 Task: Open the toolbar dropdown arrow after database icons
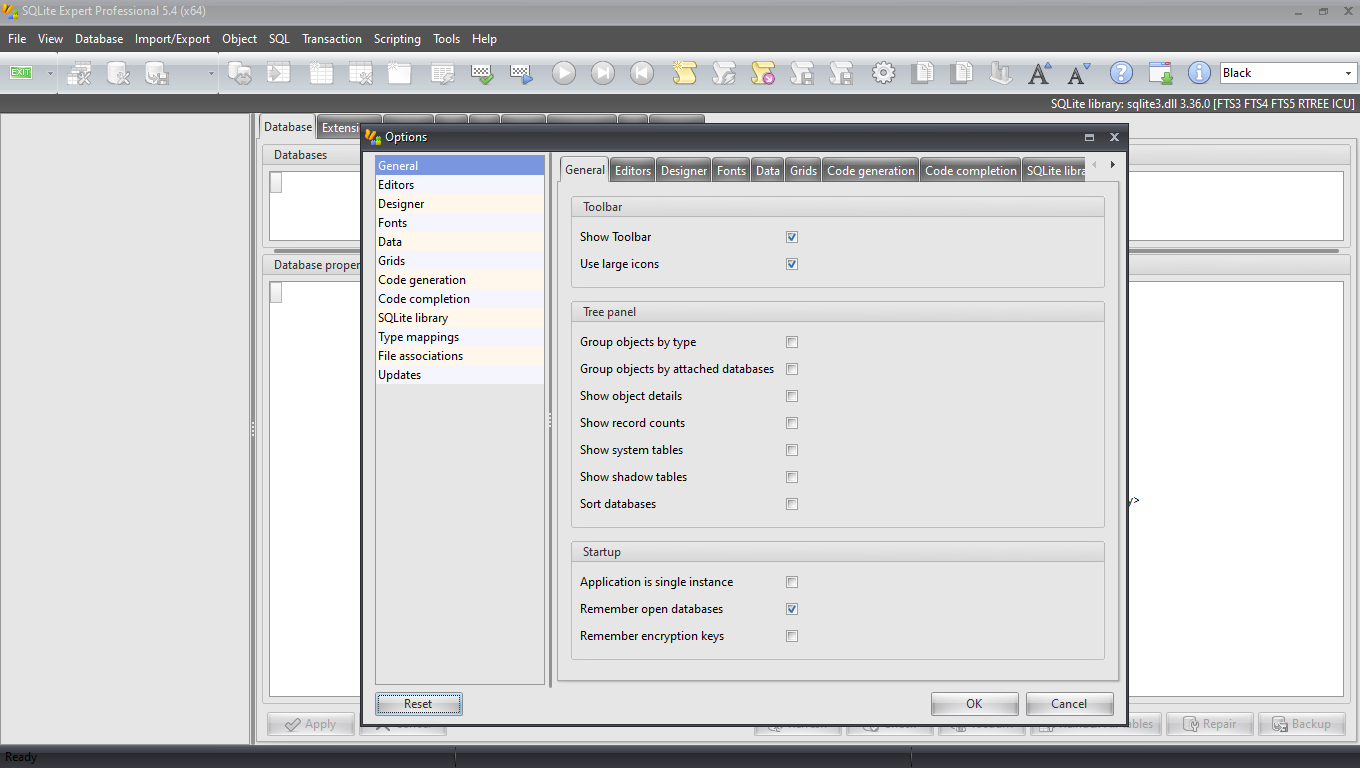pyautogui.click(x=211, y=73)
